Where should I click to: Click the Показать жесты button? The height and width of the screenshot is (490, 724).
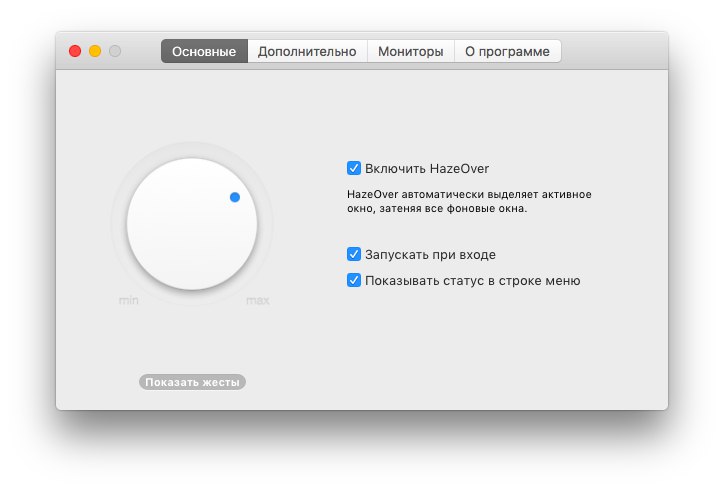click(x=192, y=382)
